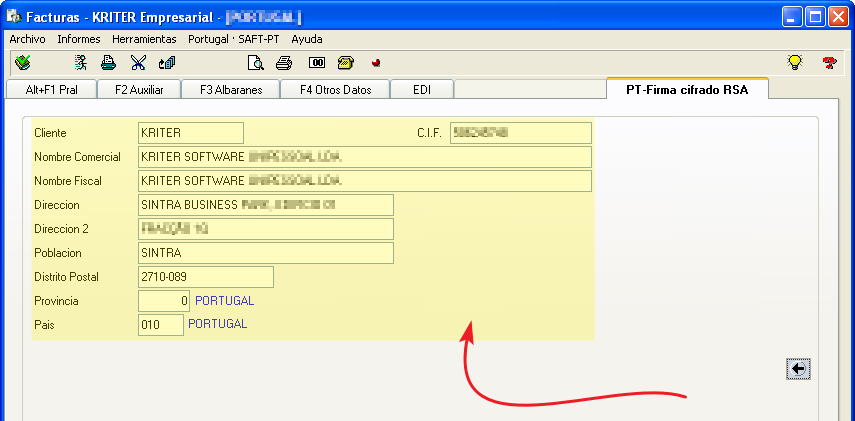Click the Nombre Fiscal input field

tap(365, 181)
